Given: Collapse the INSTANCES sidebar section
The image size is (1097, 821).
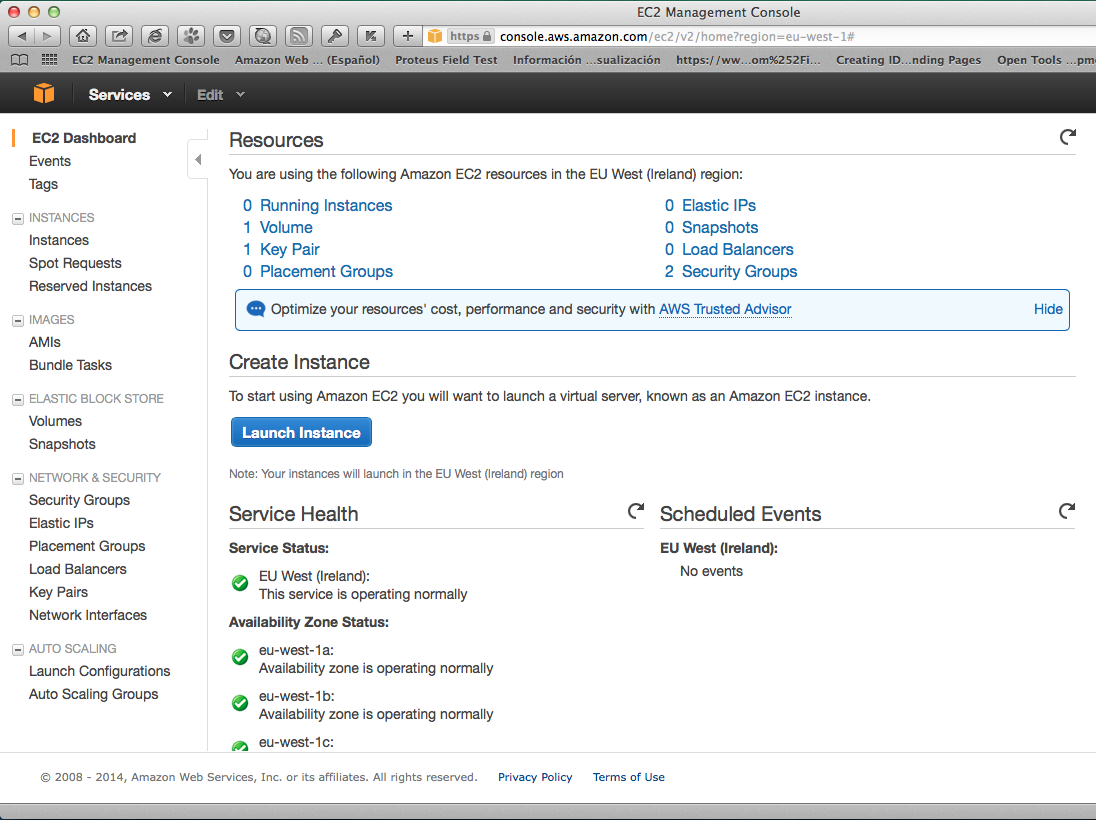Looking at the screenshot, I should [17, 218].
